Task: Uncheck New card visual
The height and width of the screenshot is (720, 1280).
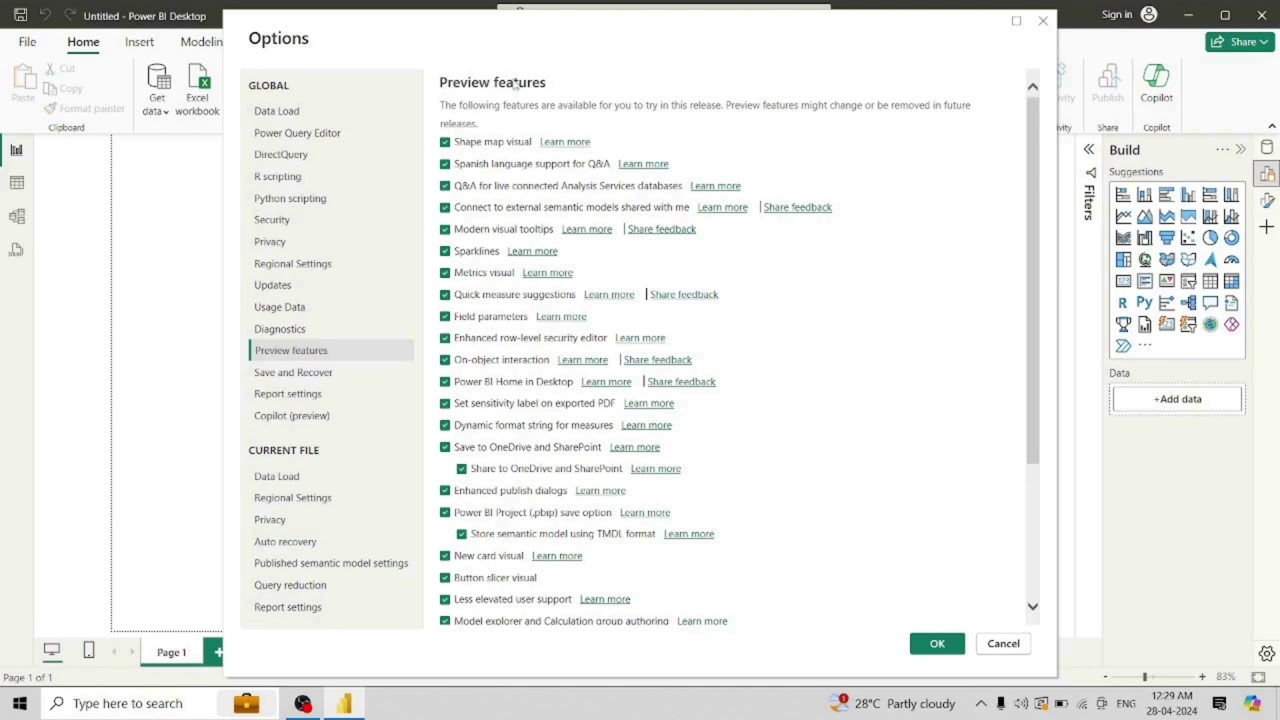Action: [445, 556]
